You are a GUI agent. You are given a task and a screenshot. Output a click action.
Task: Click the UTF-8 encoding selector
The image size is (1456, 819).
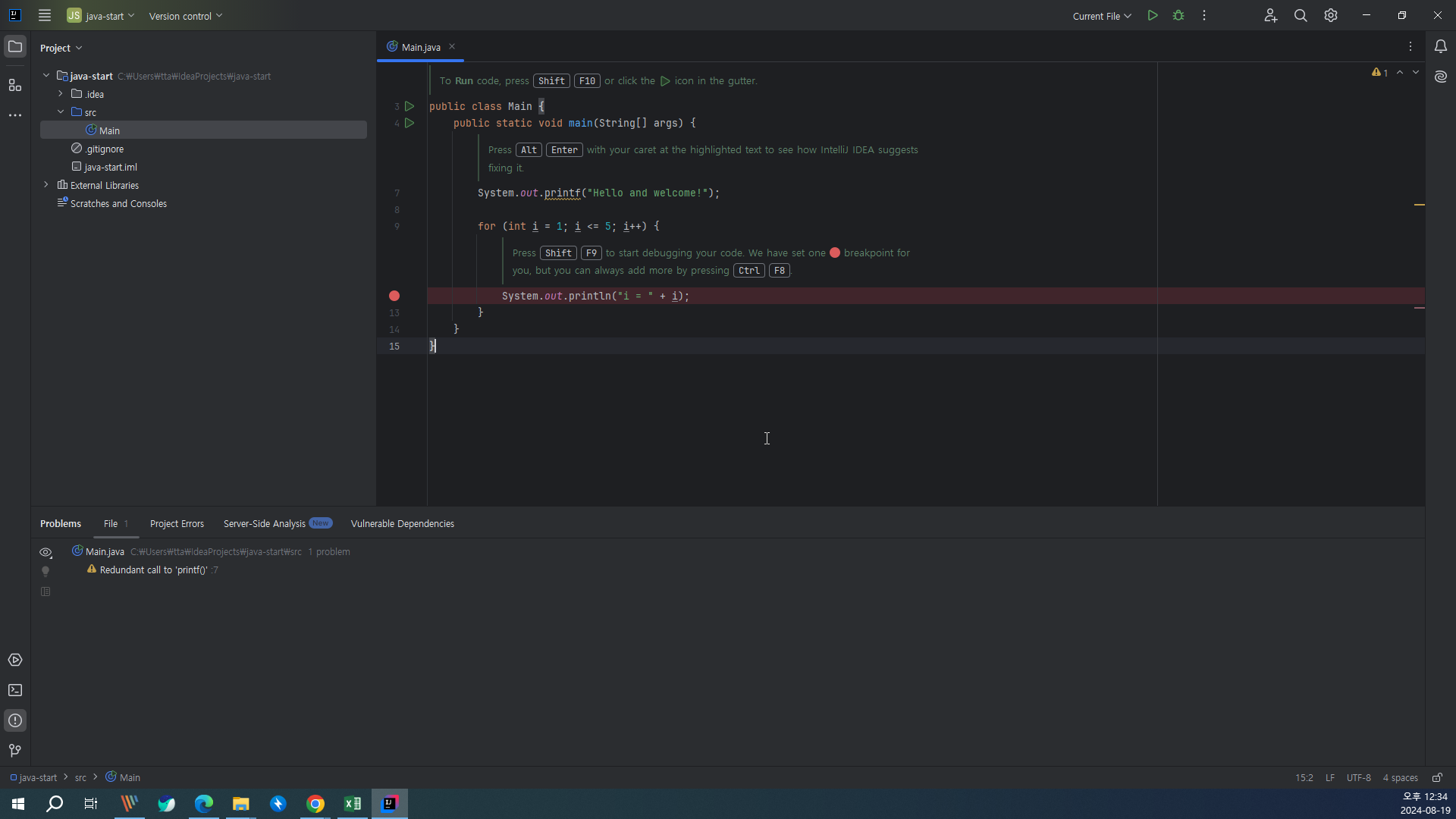click(x=1358, y=777)
